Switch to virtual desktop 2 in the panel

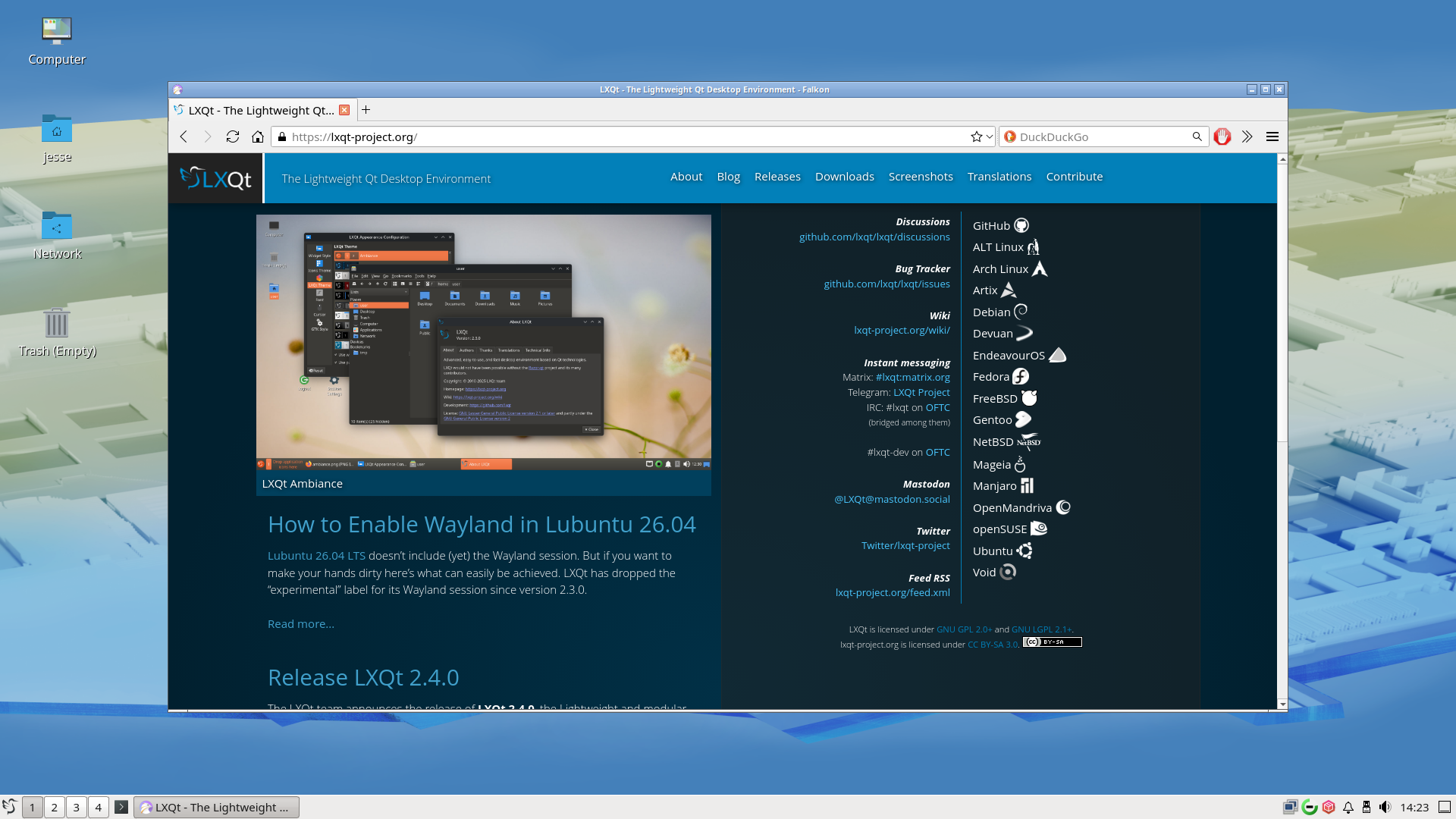click(55, 807)
